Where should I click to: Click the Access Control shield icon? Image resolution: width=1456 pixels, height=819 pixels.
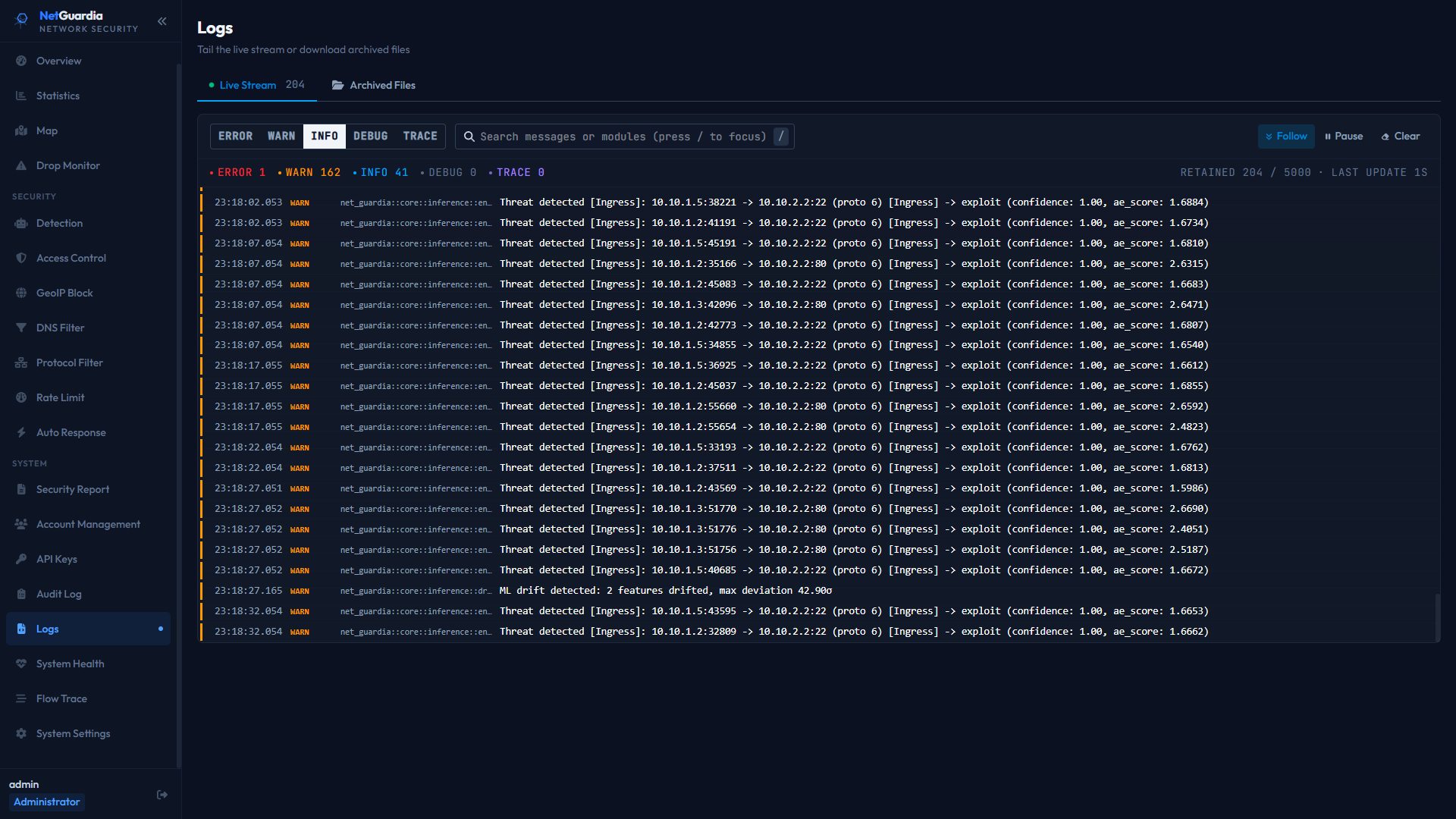(x=21, y=258)
